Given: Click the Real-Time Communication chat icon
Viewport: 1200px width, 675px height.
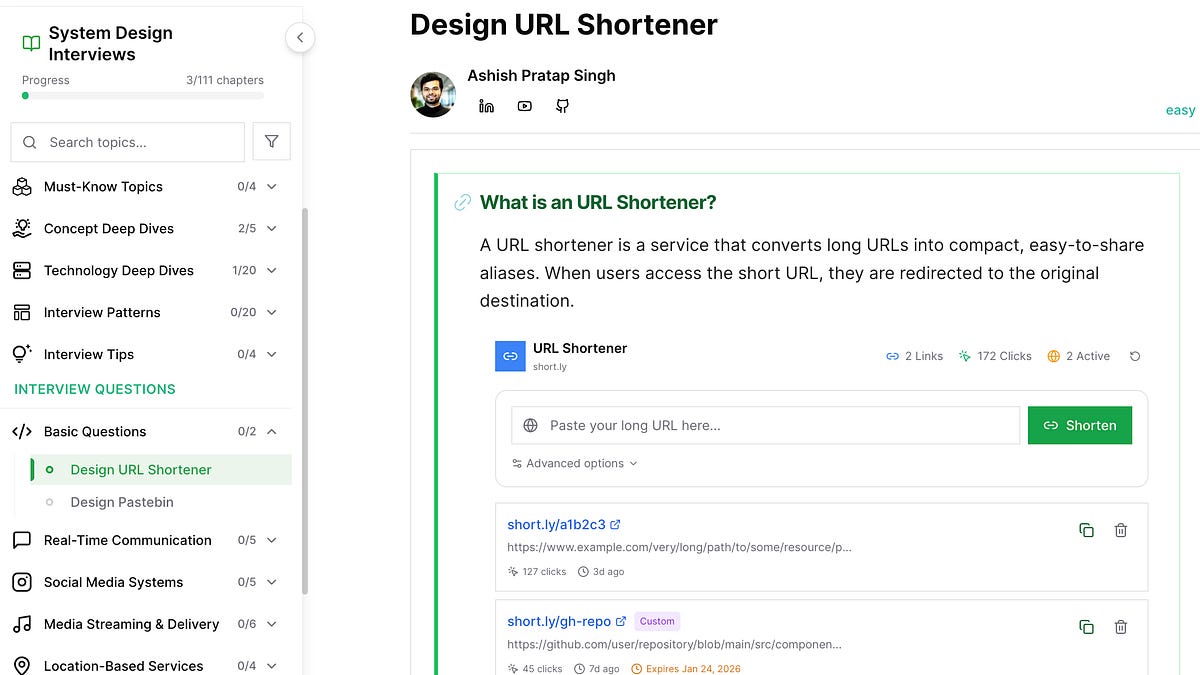Looking at the screenshot, I should 22,540.
